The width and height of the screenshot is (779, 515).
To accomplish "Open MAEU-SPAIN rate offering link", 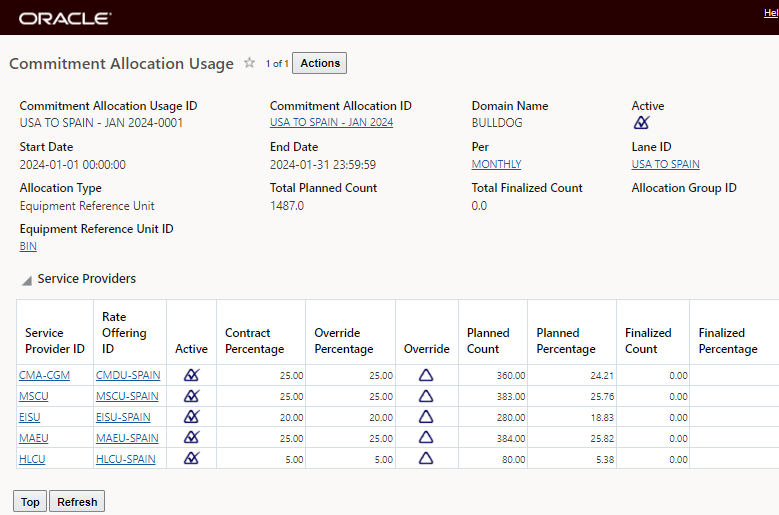I will click(x=127, y=438).
